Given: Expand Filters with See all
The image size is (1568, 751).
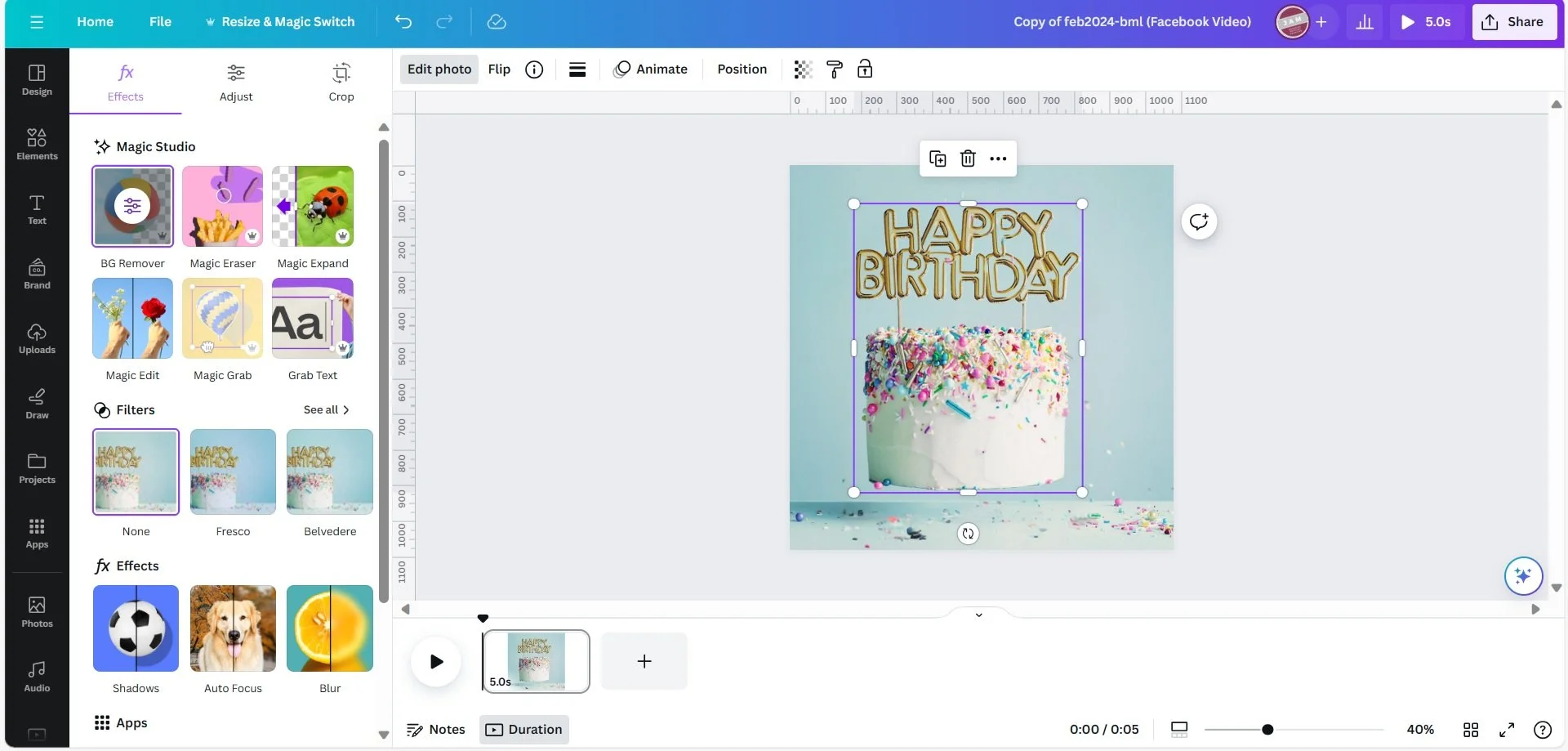Looking at the screenshot, I should 325,409.
